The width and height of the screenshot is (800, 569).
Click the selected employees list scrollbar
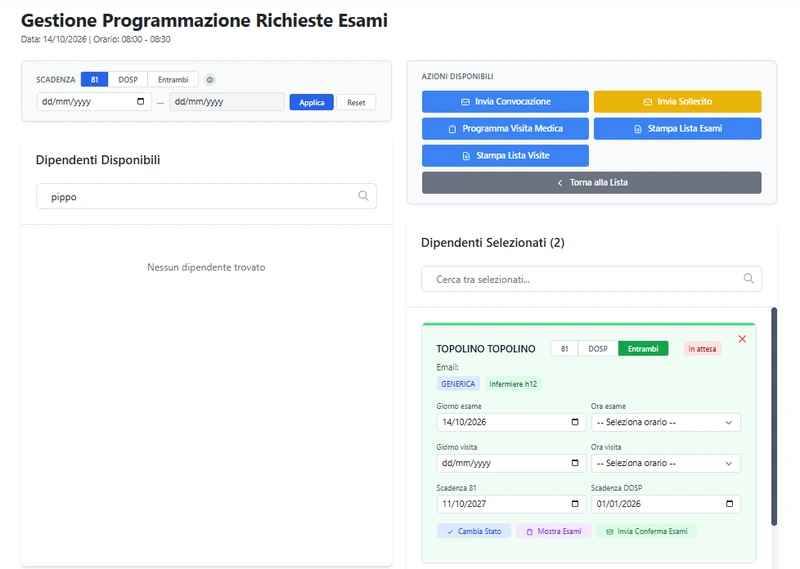(774, 416)
